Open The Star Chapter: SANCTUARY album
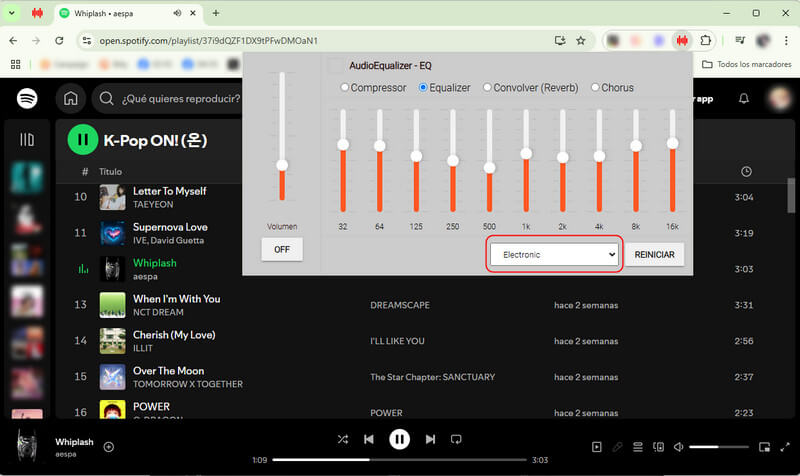The height and width of the screenshot is (476, 800). pyautogui.click(x=433, y=377)
